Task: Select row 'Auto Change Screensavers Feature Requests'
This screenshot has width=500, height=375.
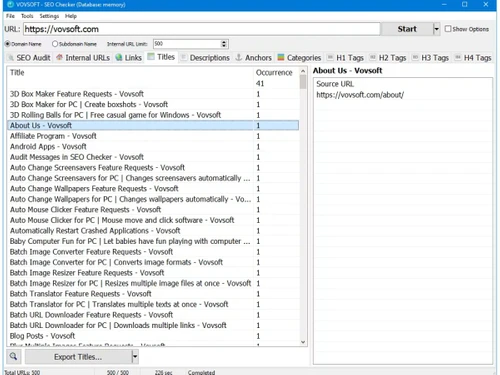Action: [153, 167]
